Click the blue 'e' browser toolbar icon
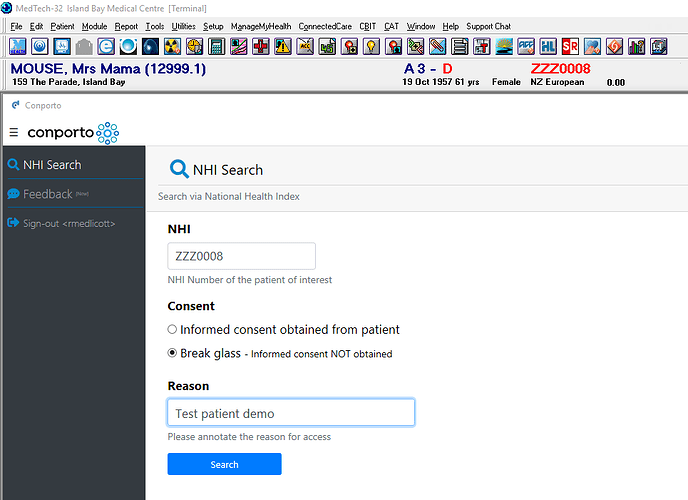688x500 pixels. coord(105,46)
